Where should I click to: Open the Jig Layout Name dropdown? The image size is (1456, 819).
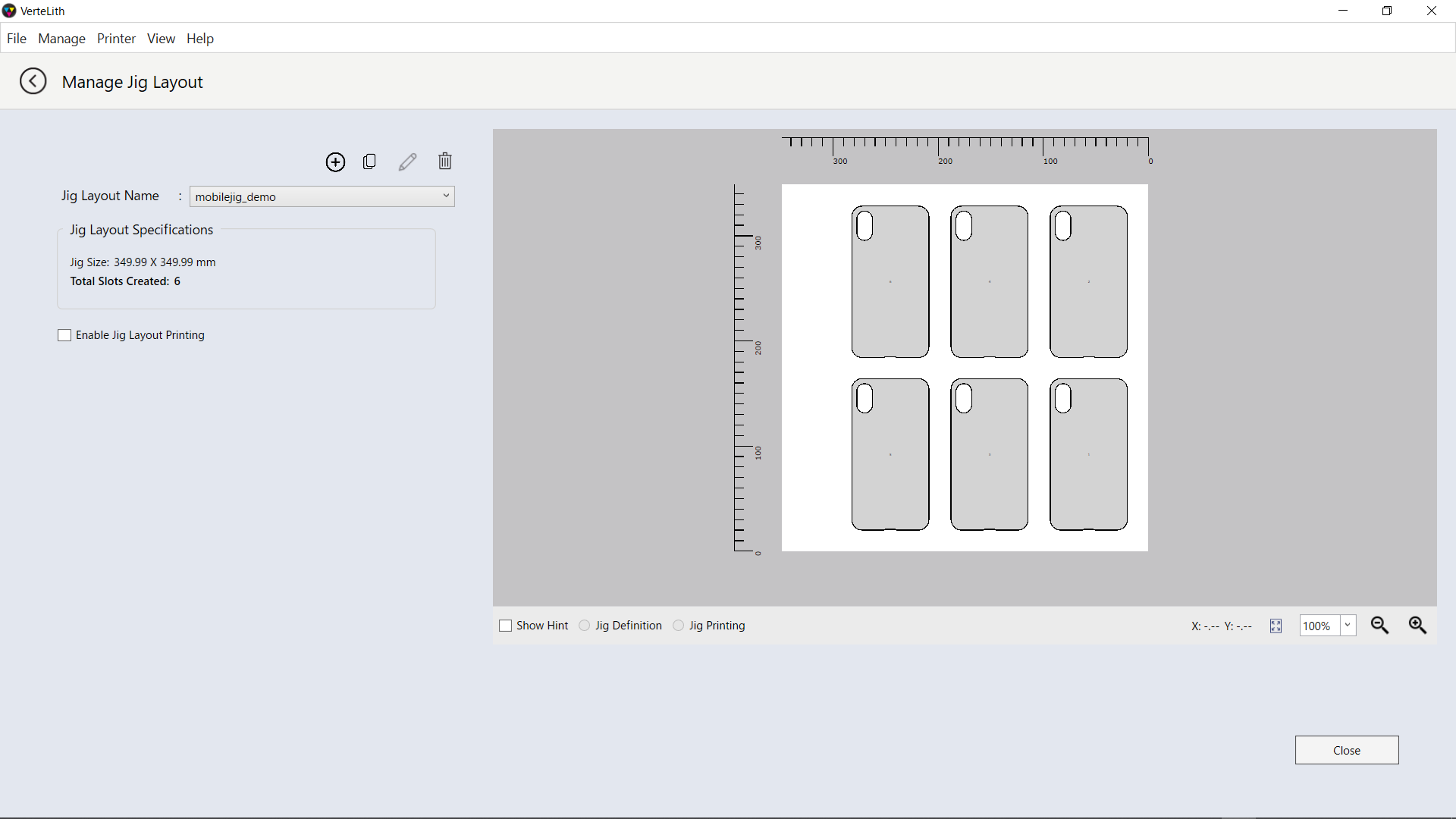tap(447, 196)
